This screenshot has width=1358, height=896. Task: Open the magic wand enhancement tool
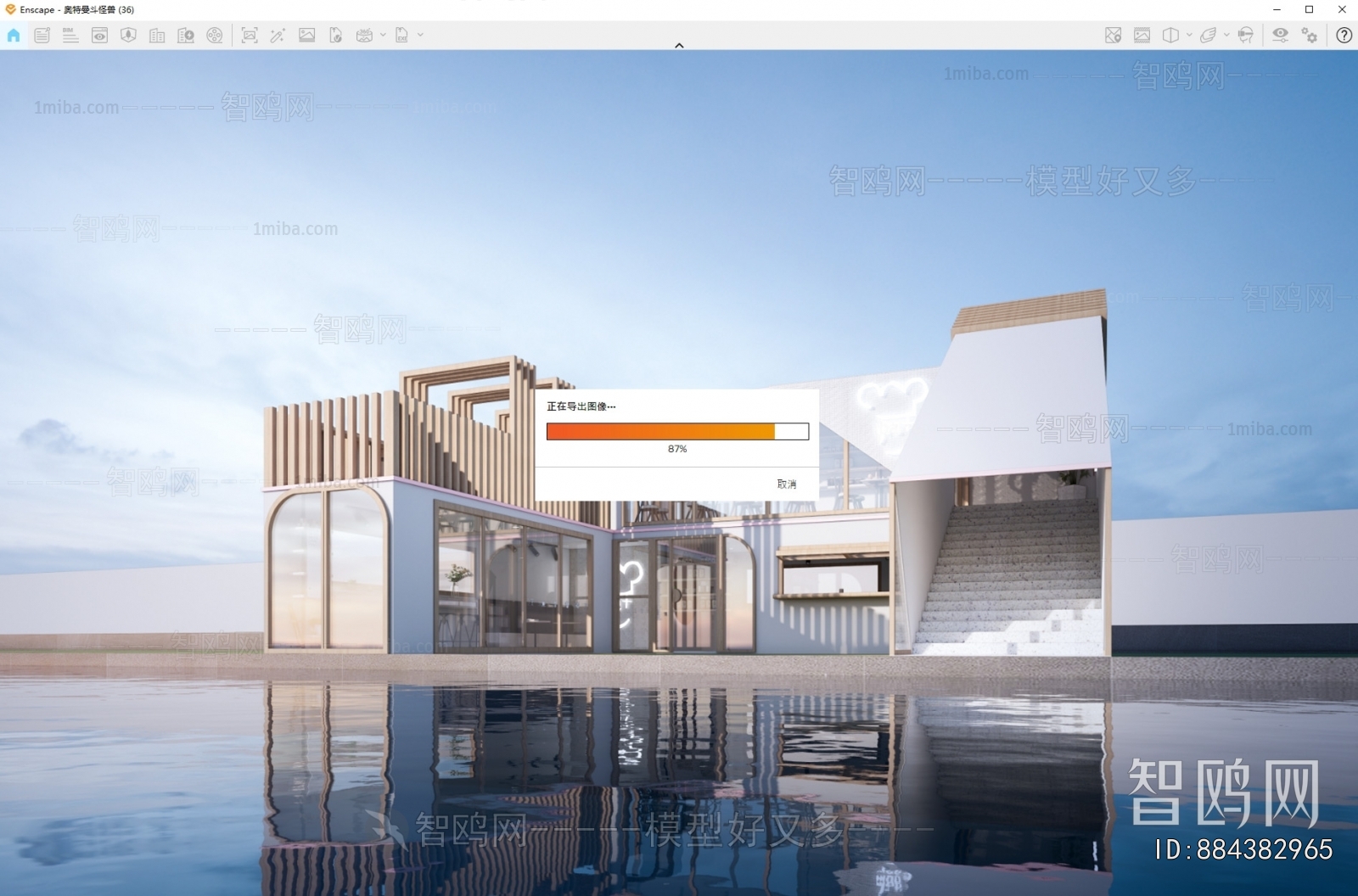(x=278, y=35)
